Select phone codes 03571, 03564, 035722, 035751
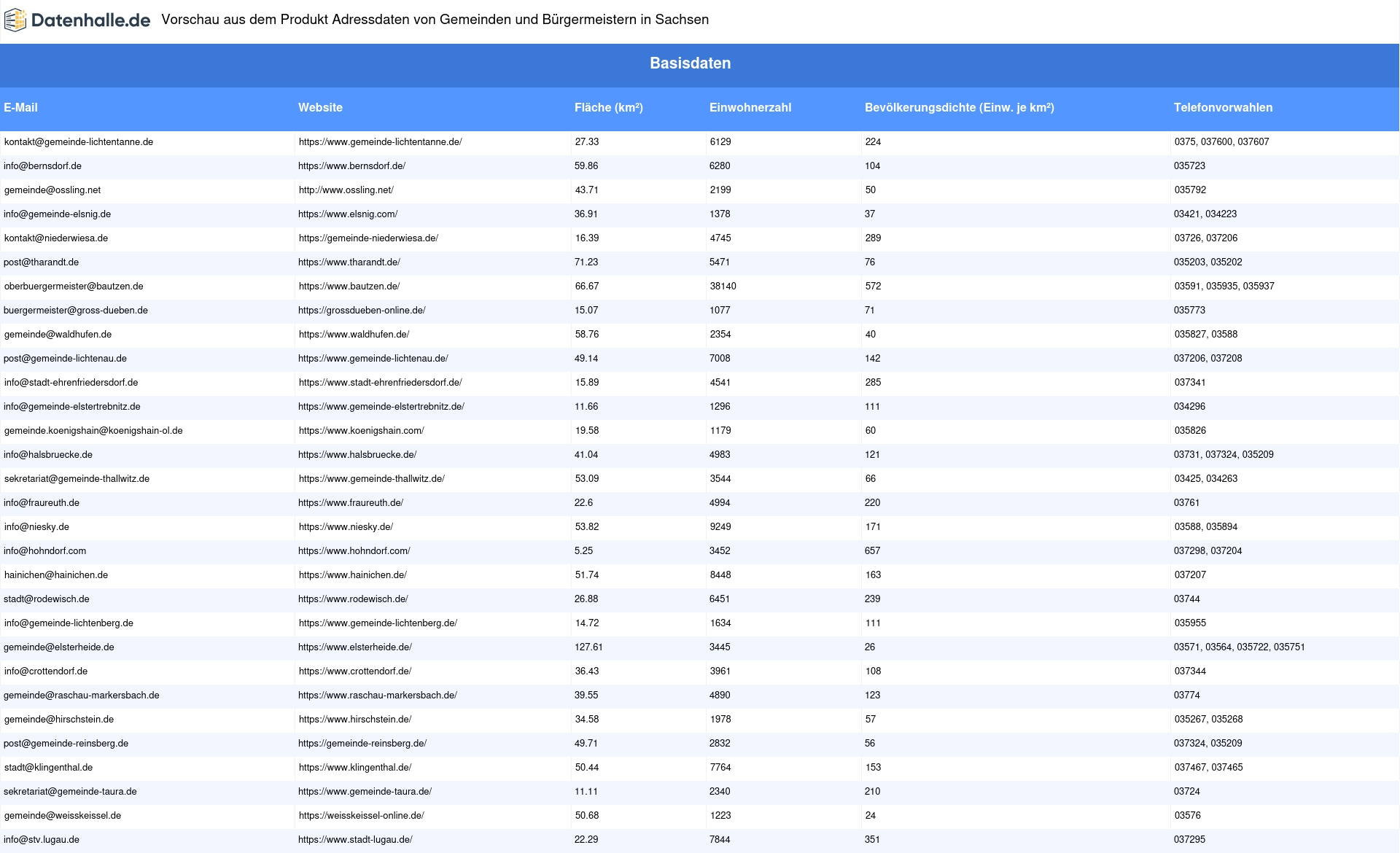 pos(1240,647)
